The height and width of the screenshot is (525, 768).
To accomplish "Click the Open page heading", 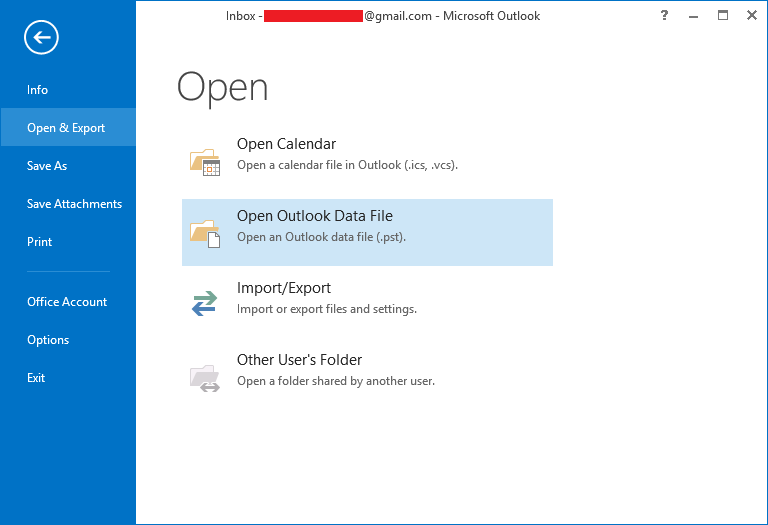I will pyautogui.click(x=222, y=88).
